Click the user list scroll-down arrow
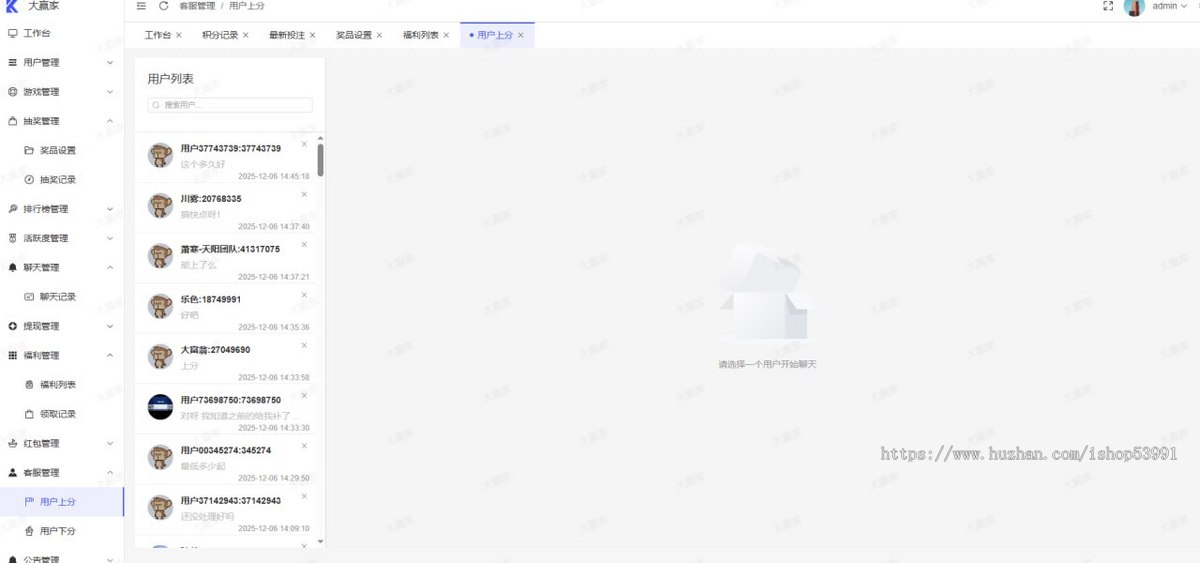This screenshot has height=563, width=1200. pyautogui.click(x=320, y=542)
